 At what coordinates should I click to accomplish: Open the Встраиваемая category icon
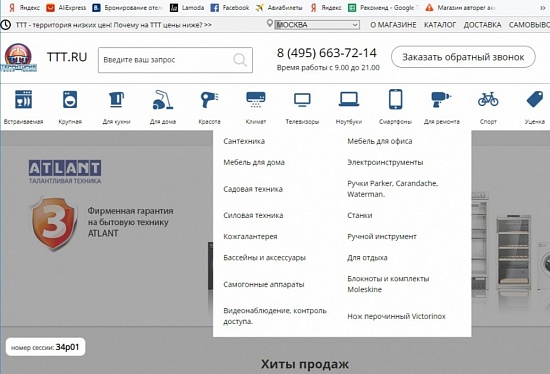[24, 100]
